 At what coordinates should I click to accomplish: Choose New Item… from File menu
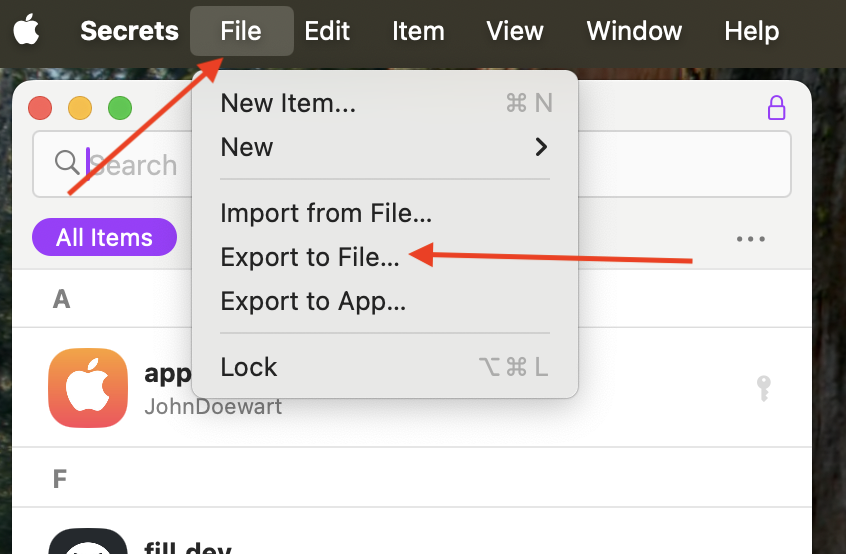tap(385, 103)
